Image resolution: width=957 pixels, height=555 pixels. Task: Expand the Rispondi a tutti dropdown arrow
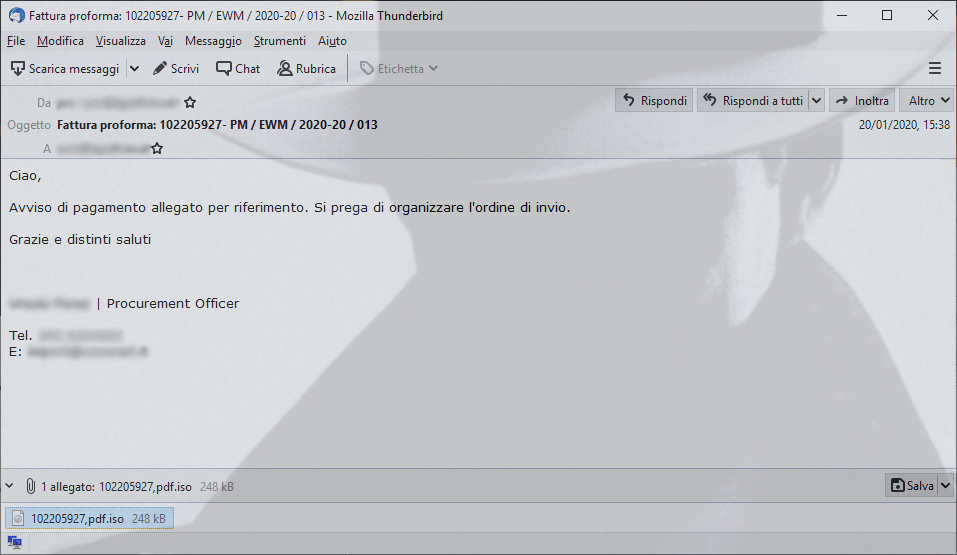(x=816, y=101)
